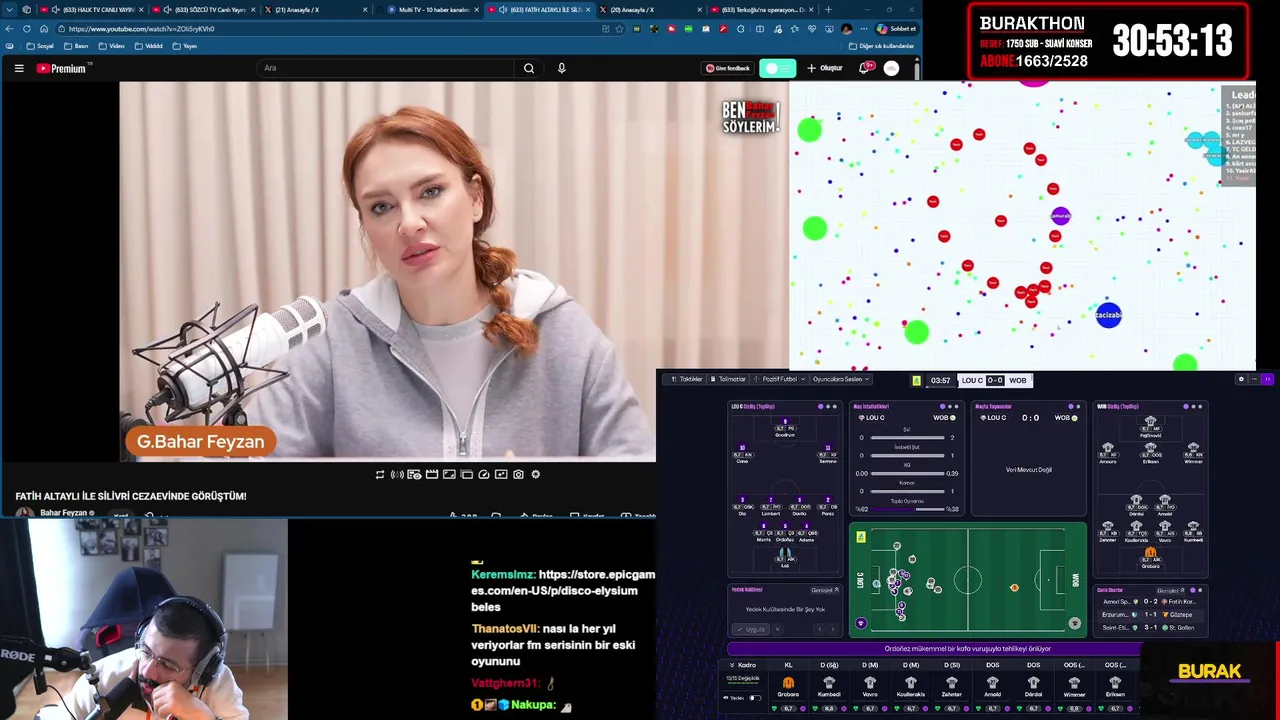The height and width of the screenshot is (720, 1280).
Task: Click the Give feedback button
Action: [x=727, y=68]
